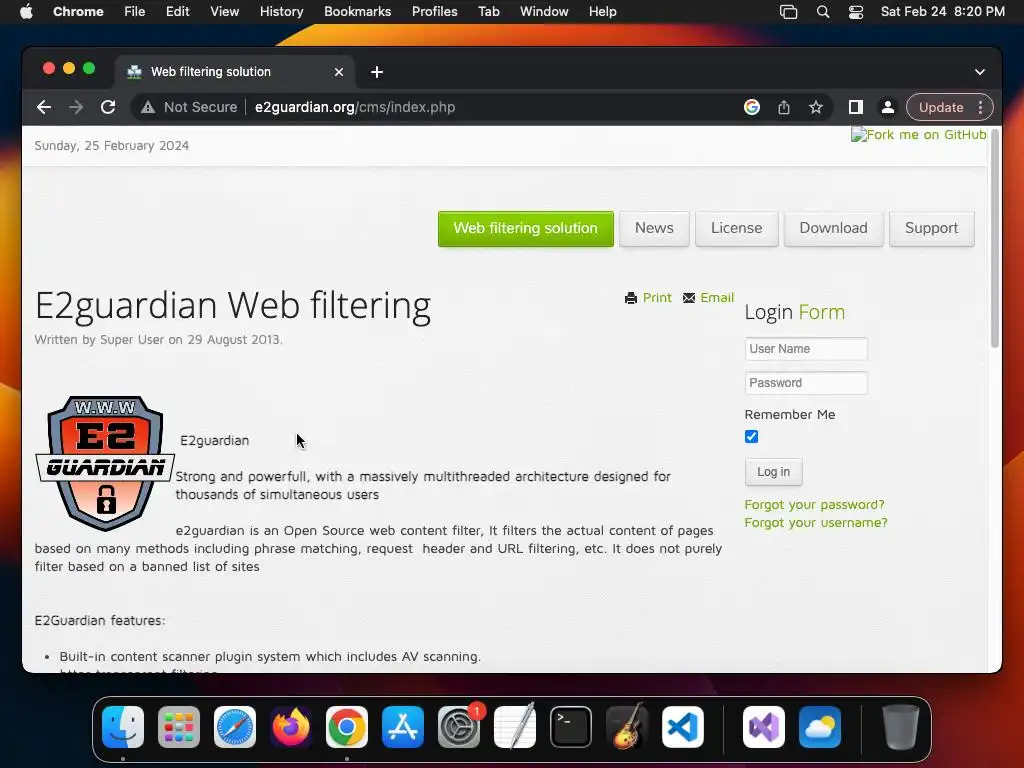Open Visual Studio purple icon in dock
1024x768 pixels.
(x=764, y=727)
